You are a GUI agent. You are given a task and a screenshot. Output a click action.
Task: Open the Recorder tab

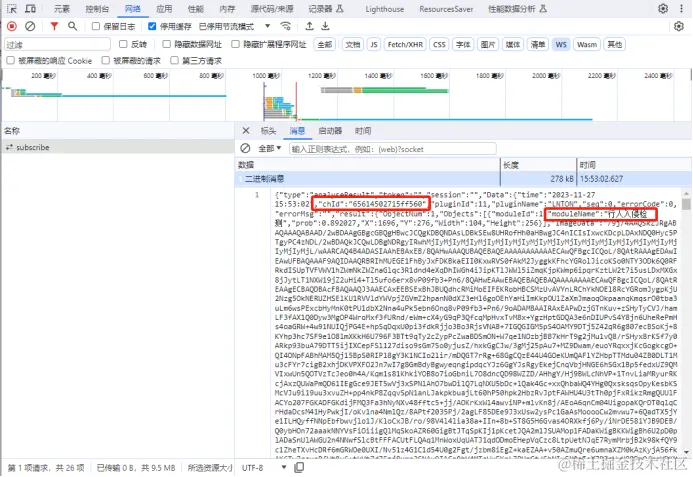pyautogui.click(x=326, y=9)
